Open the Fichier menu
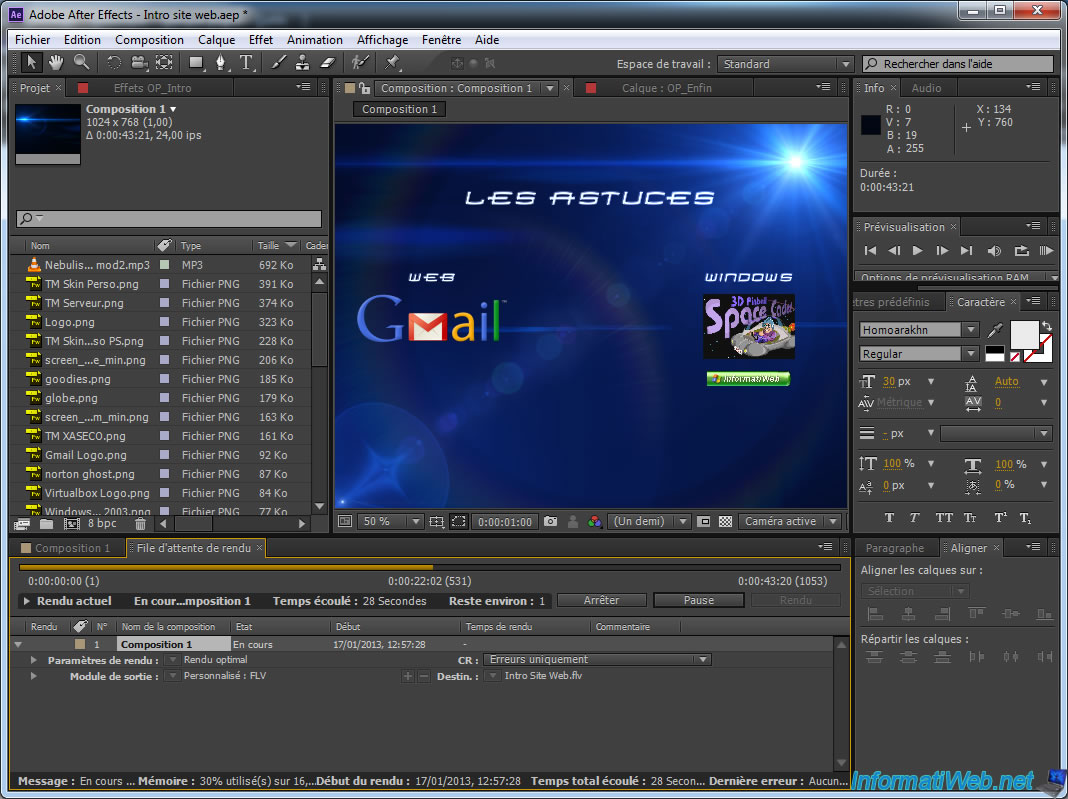The width and height of the screenshot is (1068, 799). pos(33,40)
